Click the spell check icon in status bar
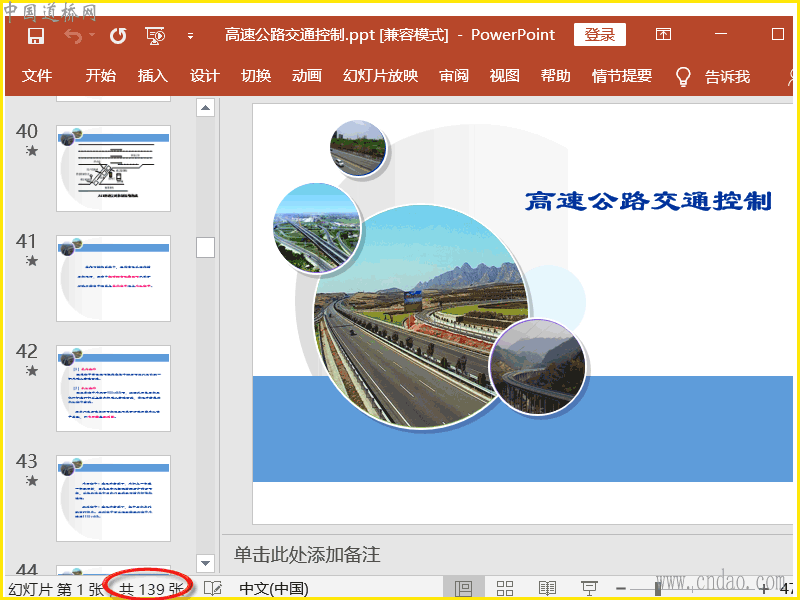800x600 pixels. click(212, 588)
